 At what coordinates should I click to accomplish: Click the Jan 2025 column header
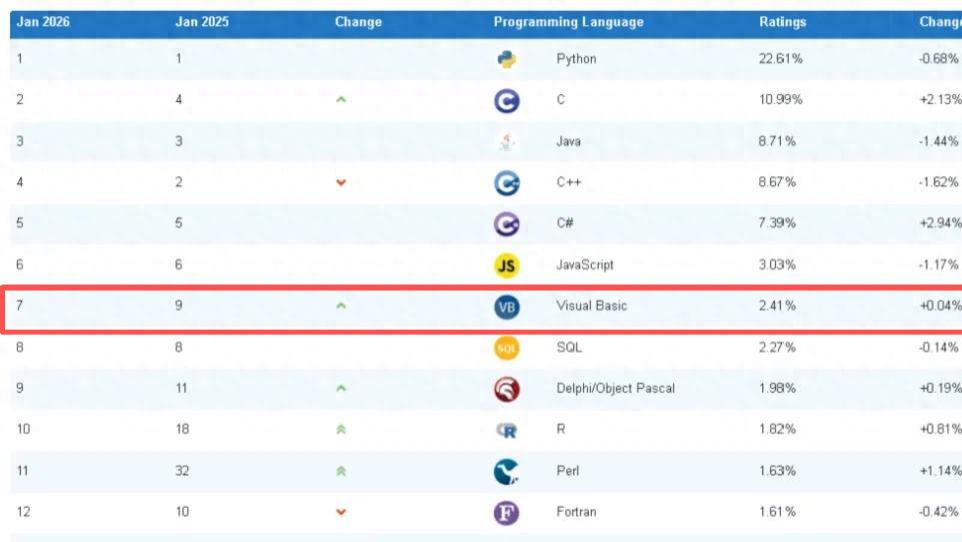[202, 22]
